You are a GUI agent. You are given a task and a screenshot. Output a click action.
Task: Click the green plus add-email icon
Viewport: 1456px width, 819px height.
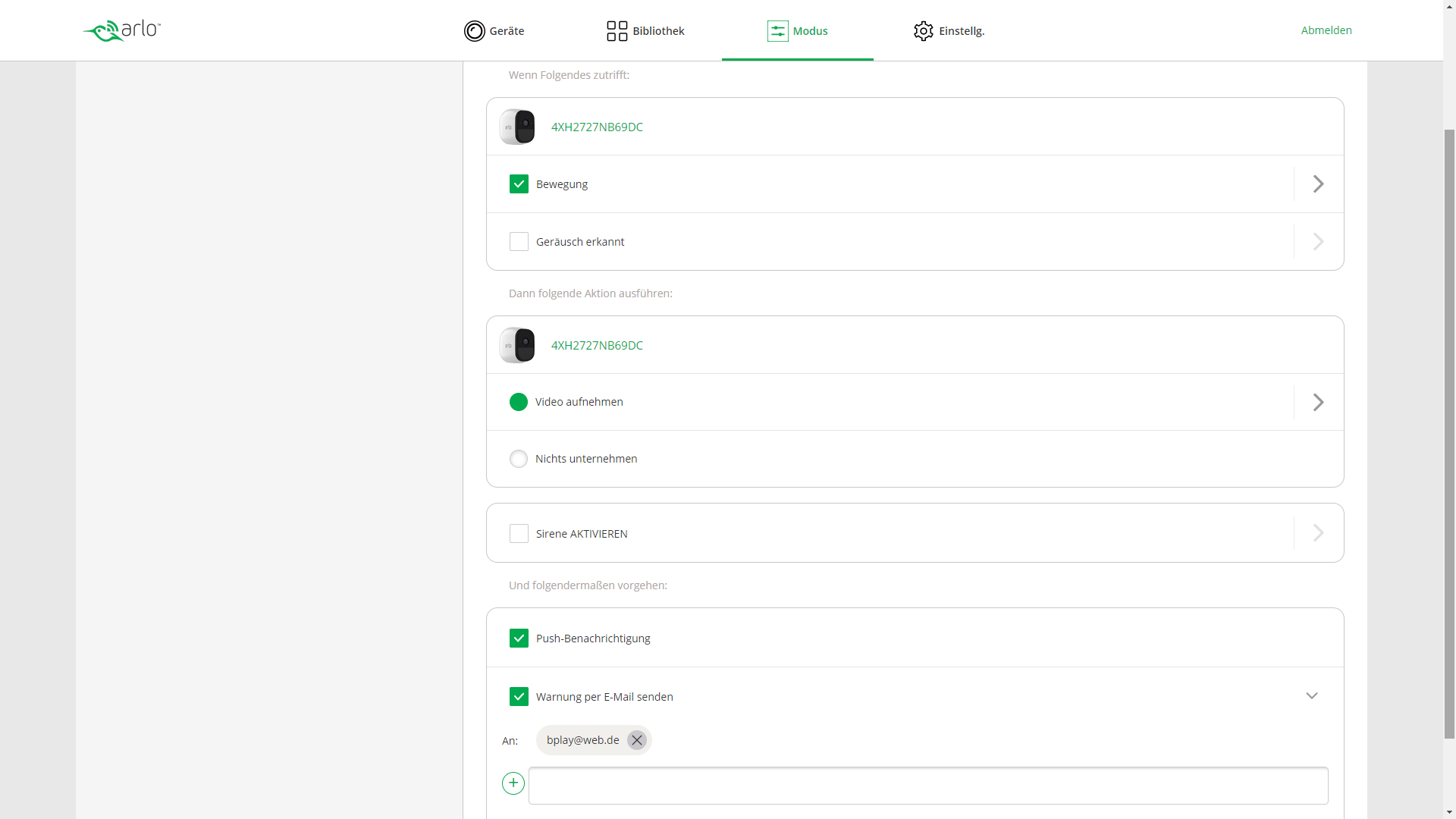click(x=513, y=783)
